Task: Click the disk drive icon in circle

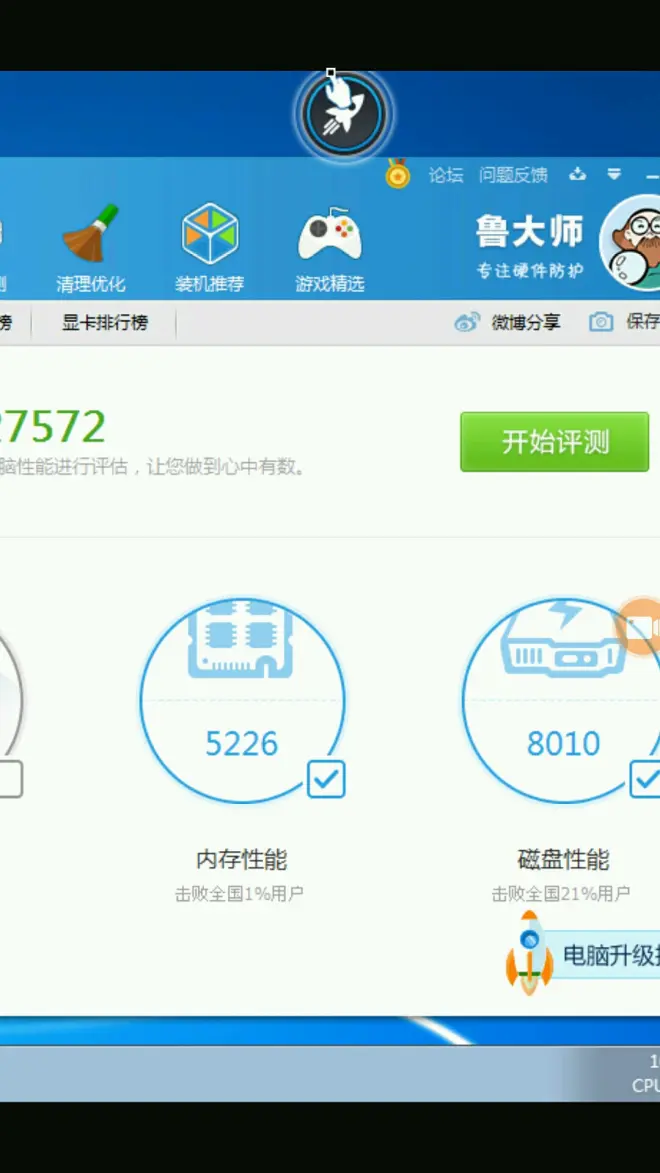Action: point(563,637)
